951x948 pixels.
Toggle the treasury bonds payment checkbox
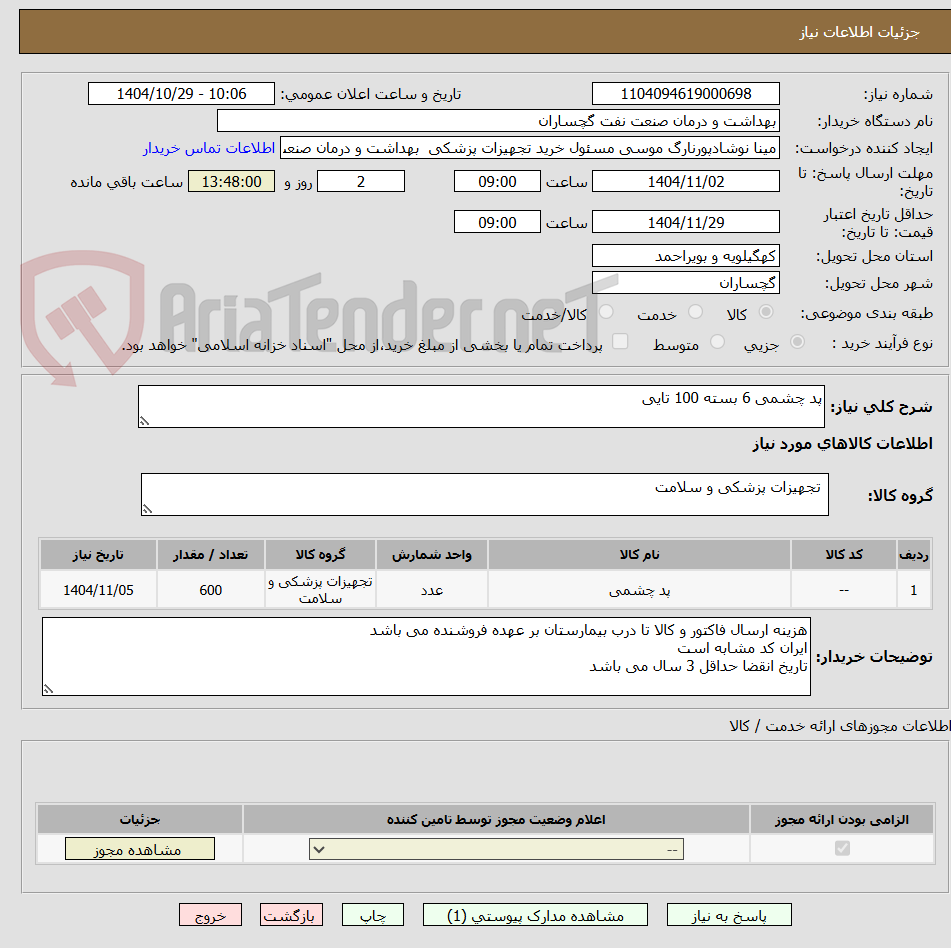[x=620, y=341]
